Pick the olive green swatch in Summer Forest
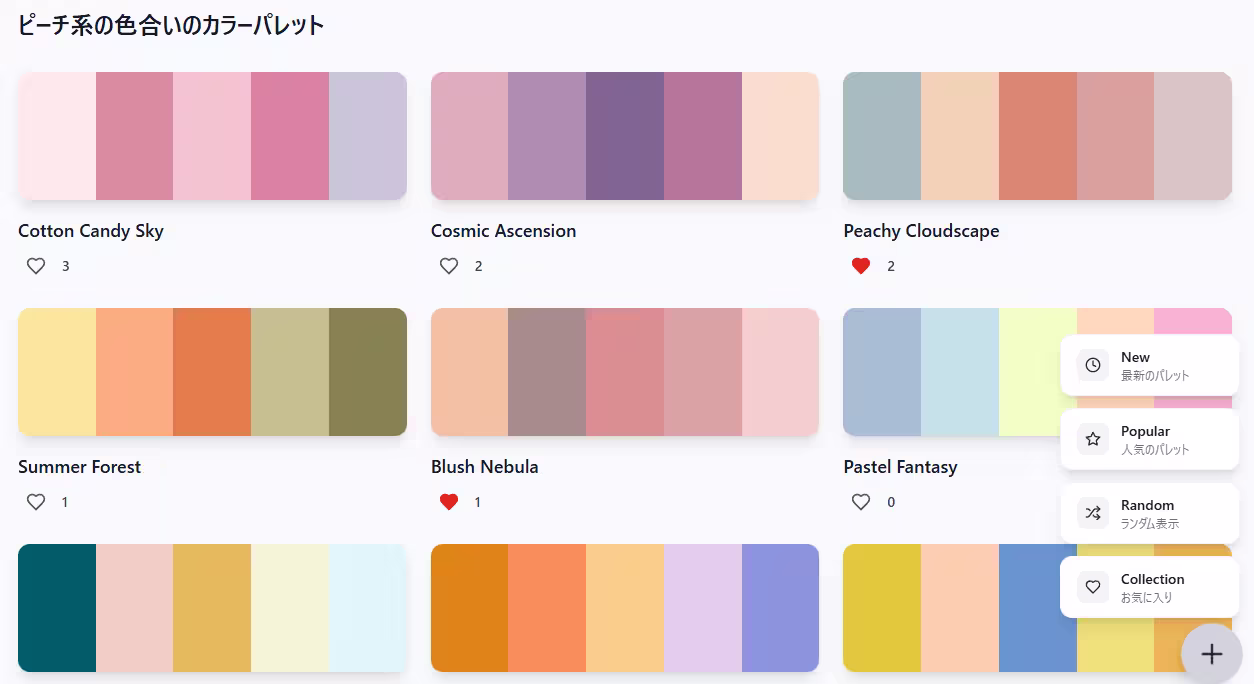The image size is (1254, 684). pos(368,372)
